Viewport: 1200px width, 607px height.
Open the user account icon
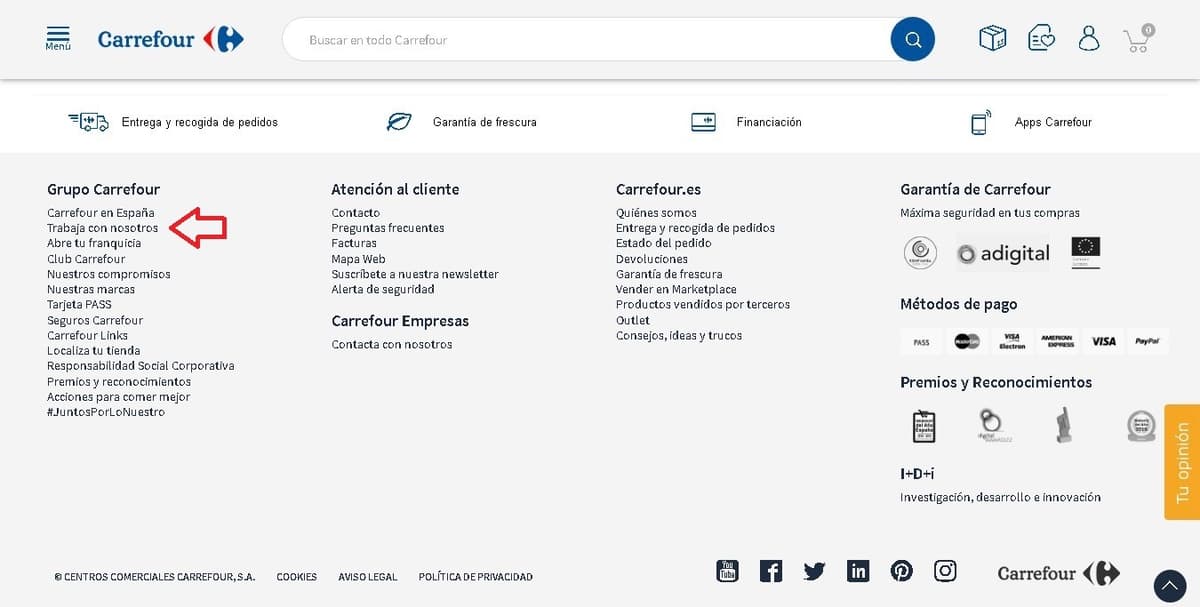[1089, 39]
